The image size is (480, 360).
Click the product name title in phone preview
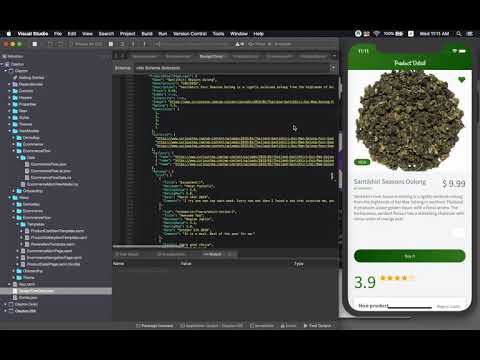tap(390, 182)
